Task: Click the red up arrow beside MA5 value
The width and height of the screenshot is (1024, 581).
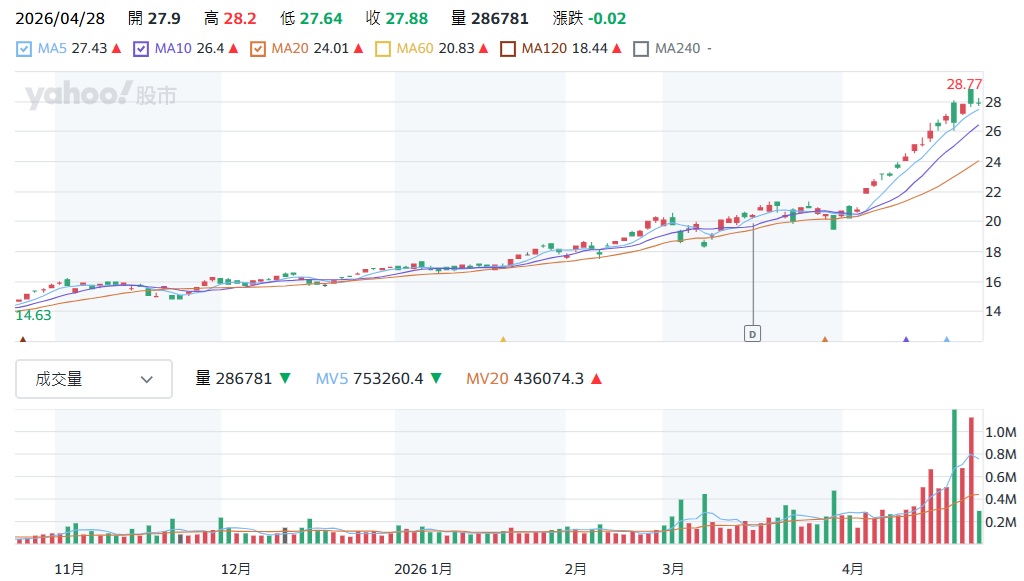Action: [116, 48]
